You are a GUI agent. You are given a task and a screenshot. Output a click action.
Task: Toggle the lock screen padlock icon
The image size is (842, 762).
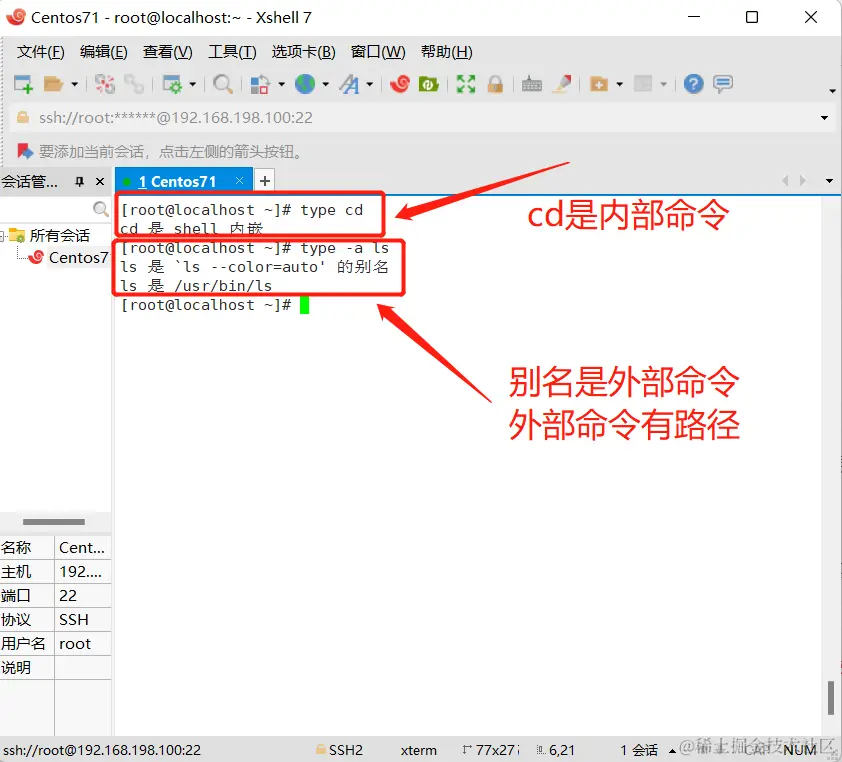tap(495, 84)
